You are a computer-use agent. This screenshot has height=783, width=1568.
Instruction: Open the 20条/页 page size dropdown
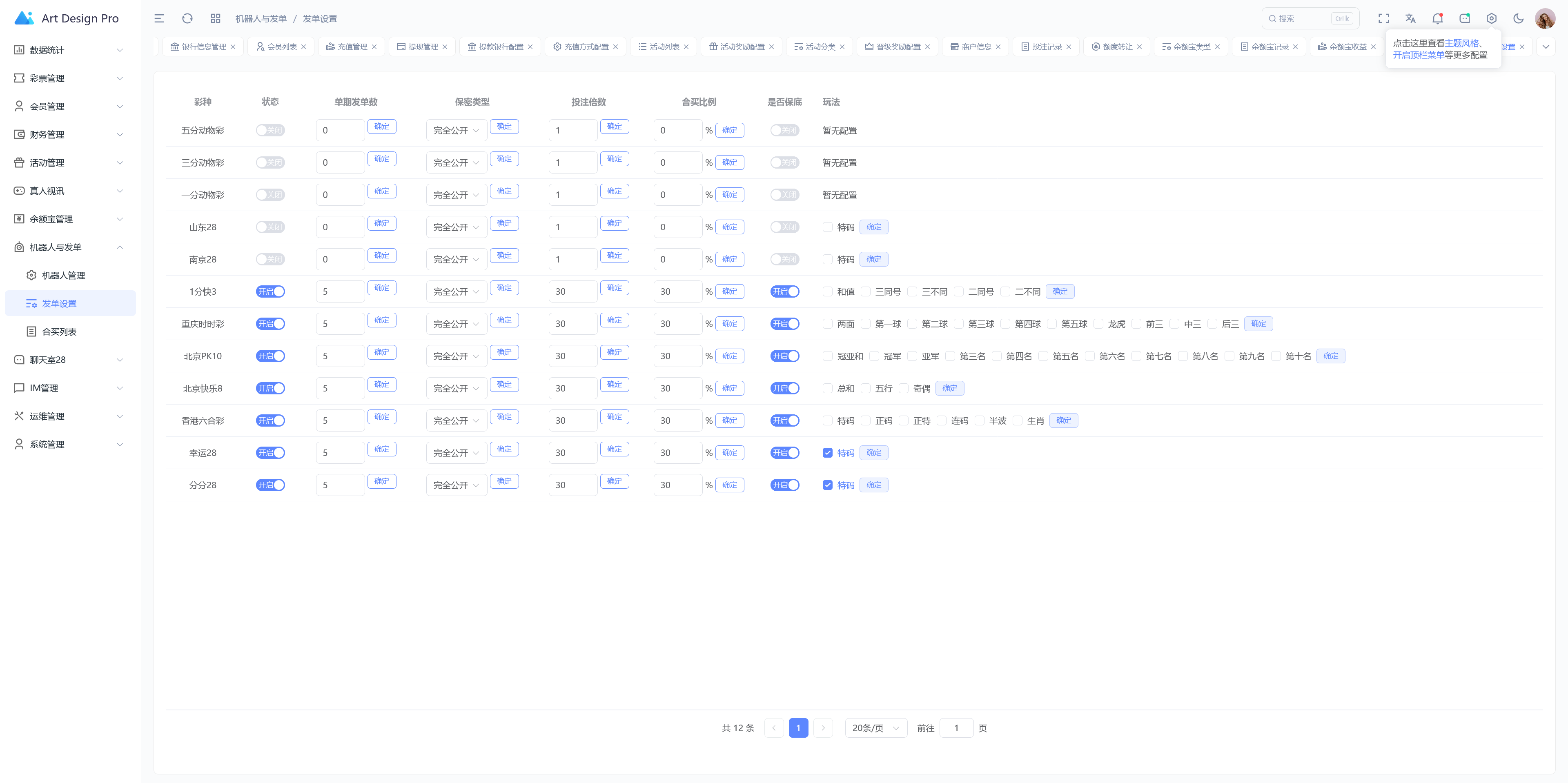pos(875,728)
